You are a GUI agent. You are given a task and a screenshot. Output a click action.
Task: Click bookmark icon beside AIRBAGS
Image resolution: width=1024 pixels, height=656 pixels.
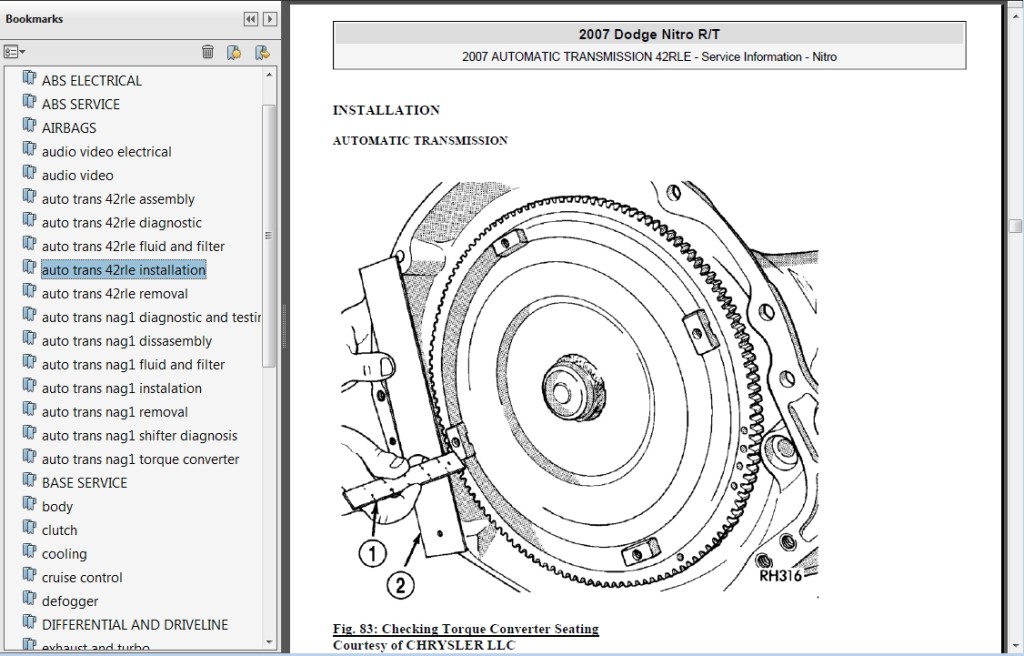coord(29,125)
